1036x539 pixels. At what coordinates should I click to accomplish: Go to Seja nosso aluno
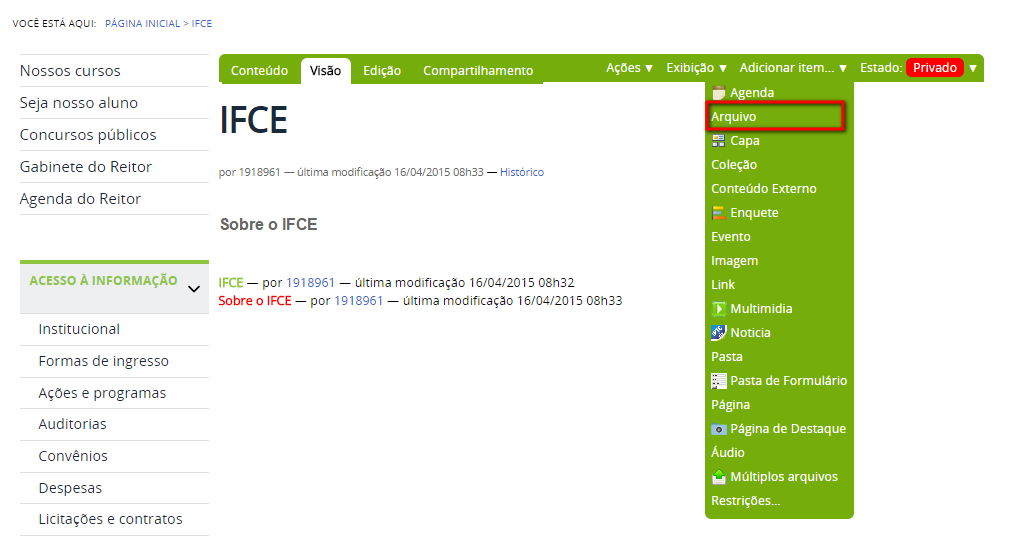click(x=79, y=103)
